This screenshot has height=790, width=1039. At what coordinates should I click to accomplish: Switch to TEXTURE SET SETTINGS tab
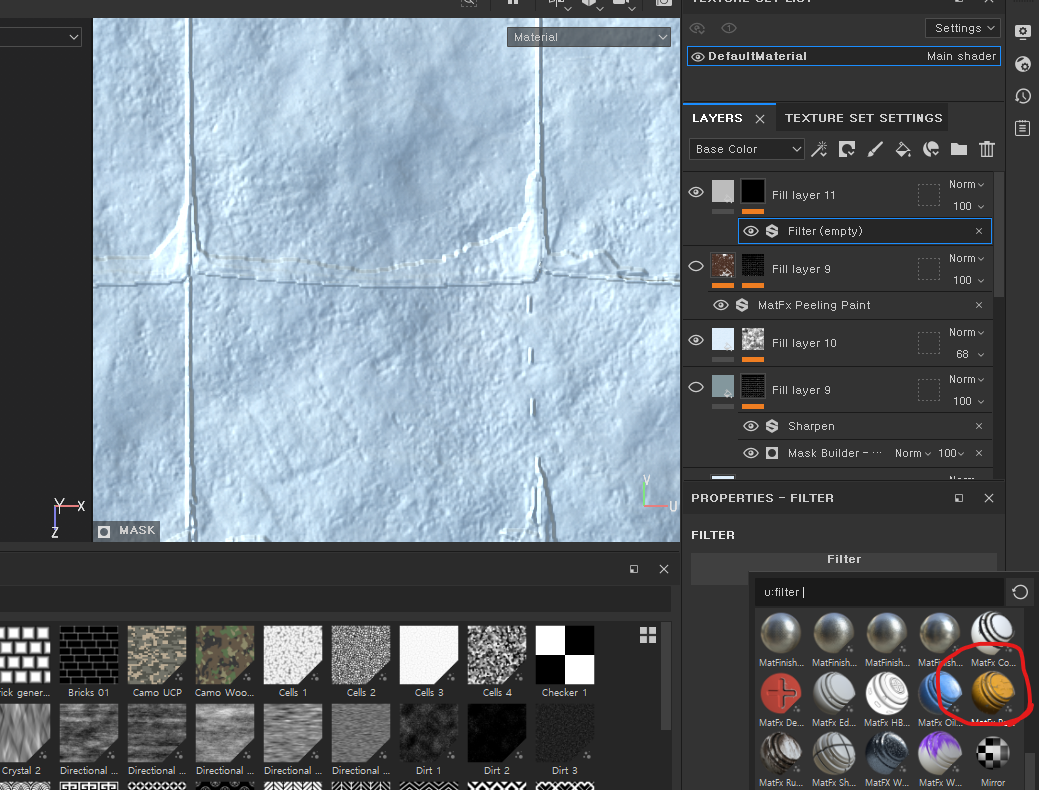pyautogui.click(x=863, y=118)
